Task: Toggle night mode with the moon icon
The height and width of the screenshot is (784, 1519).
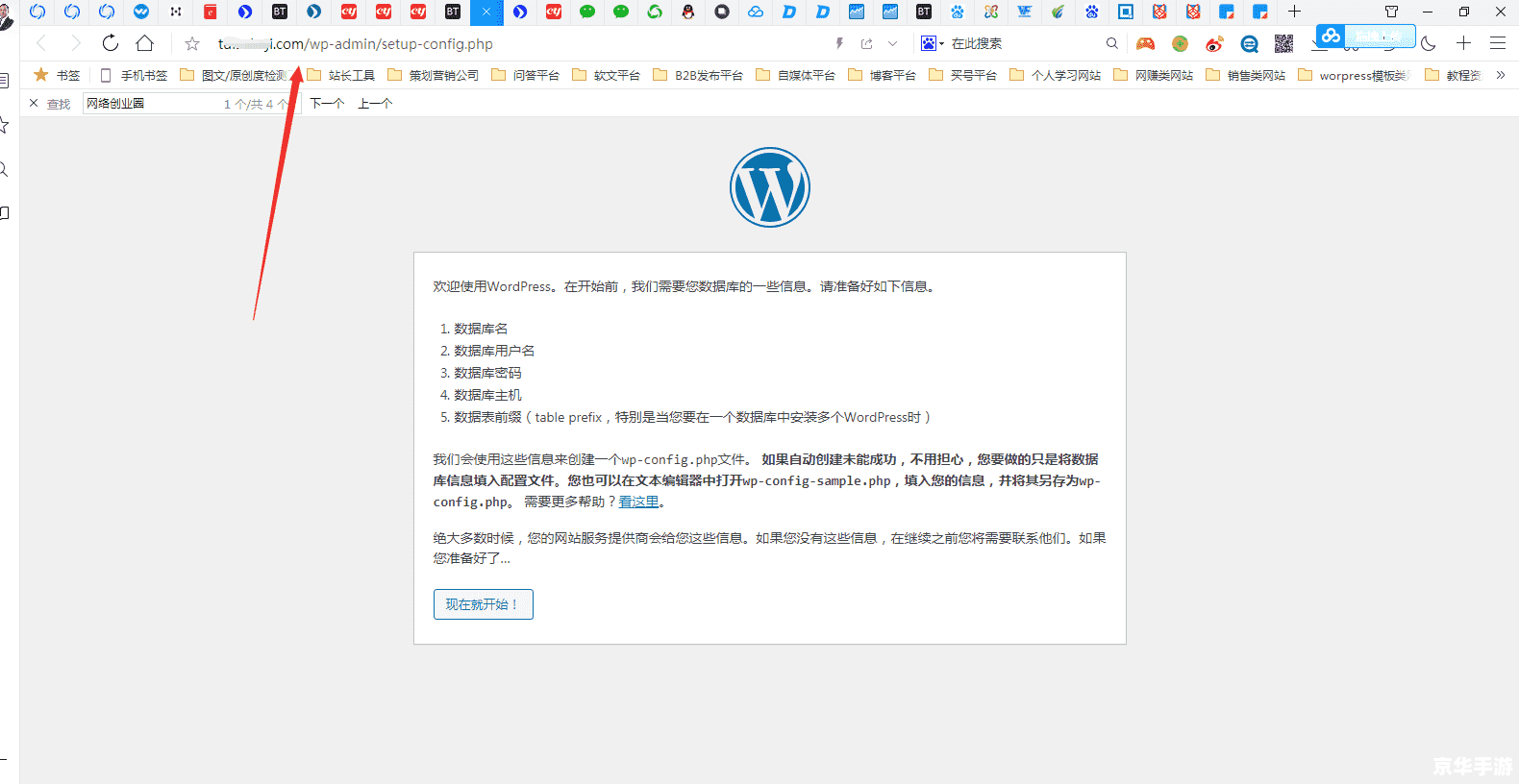Action: click(1429, 43)
